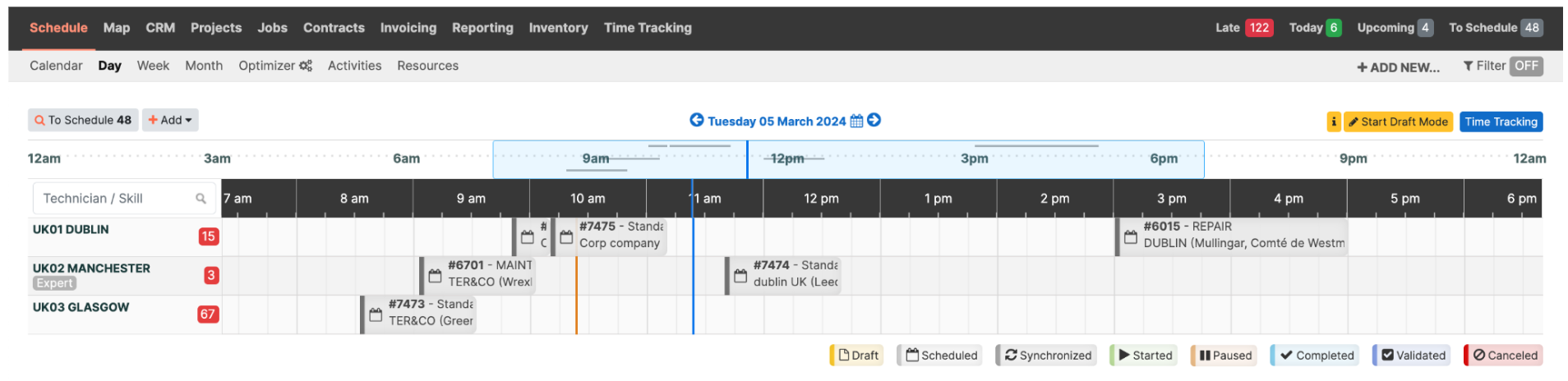Open the date picker calendar icon

tap(856, 121)
